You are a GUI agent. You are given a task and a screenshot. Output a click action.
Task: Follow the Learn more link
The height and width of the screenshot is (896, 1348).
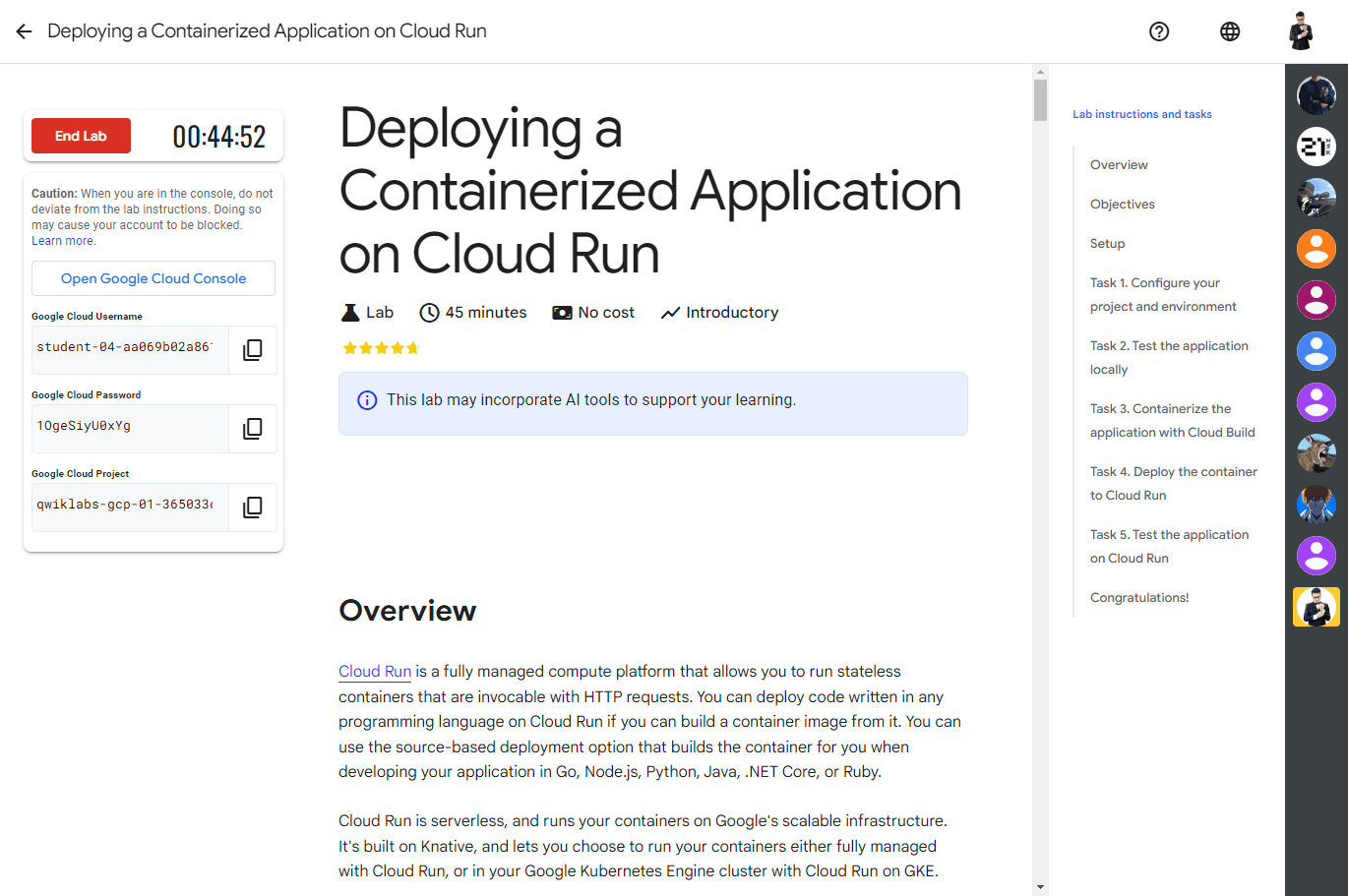point(63,241)
